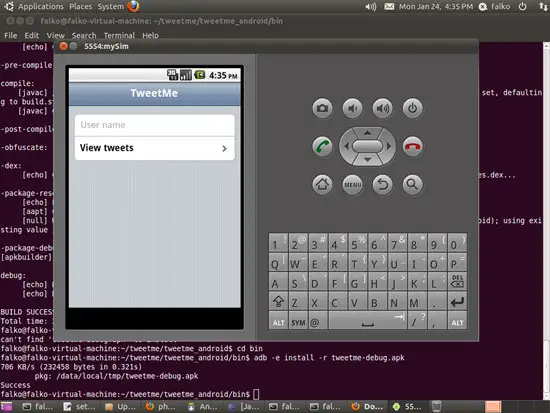Image resolution: width=550 pixels, height=413 pixels.
Task: Focus the User name input field
Action: (155, 125)
